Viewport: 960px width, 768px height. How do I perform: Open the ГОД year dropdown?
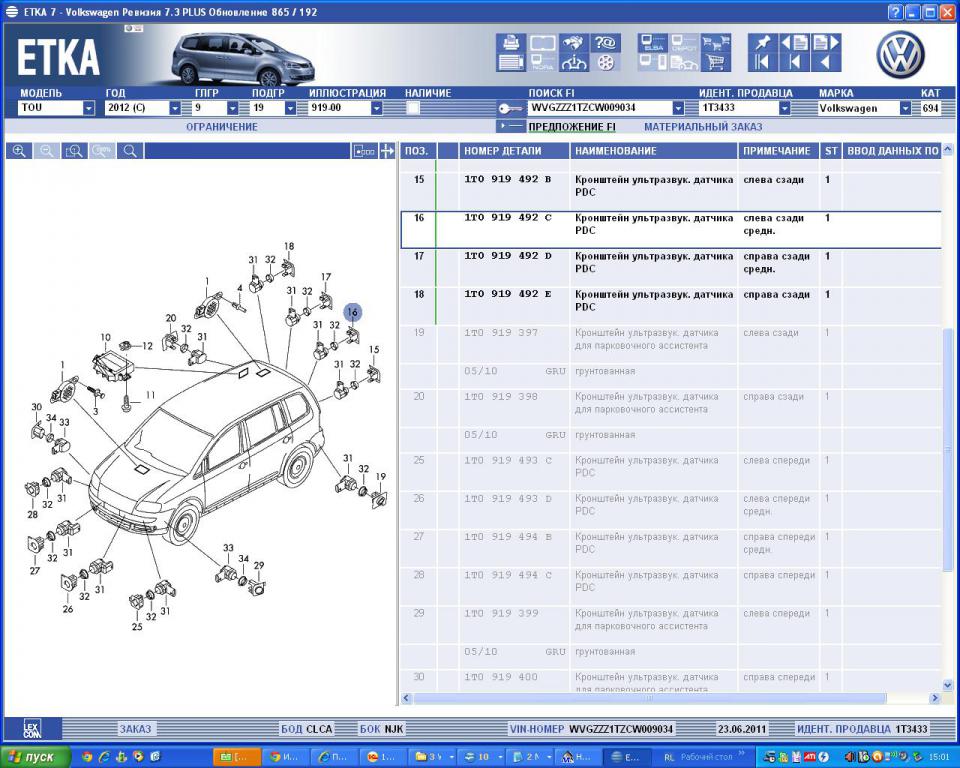point(174,108)
